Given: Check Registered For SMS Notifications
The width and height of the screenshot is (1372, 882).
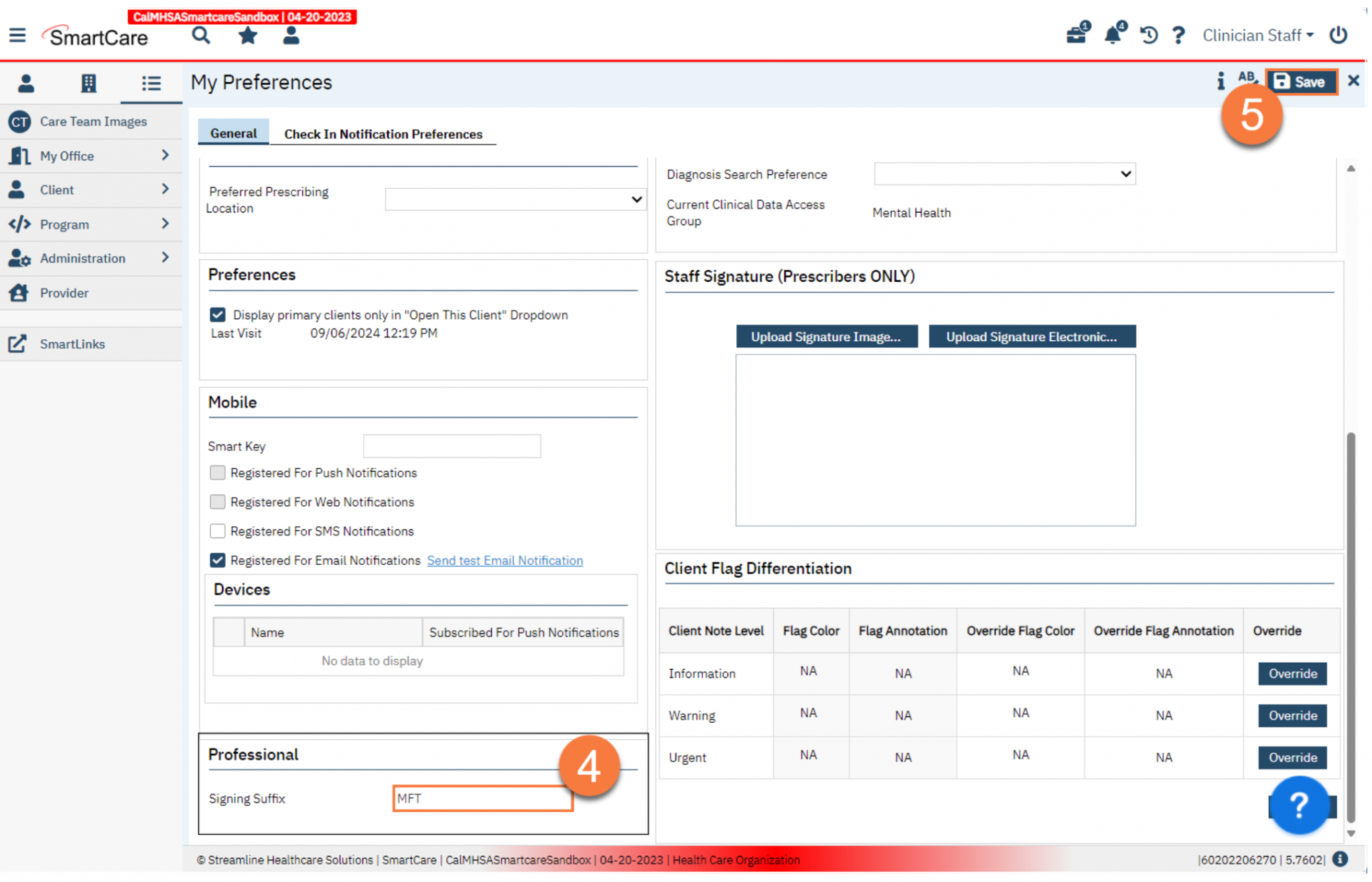Looking at the screenshot, I should coord(218,531).
